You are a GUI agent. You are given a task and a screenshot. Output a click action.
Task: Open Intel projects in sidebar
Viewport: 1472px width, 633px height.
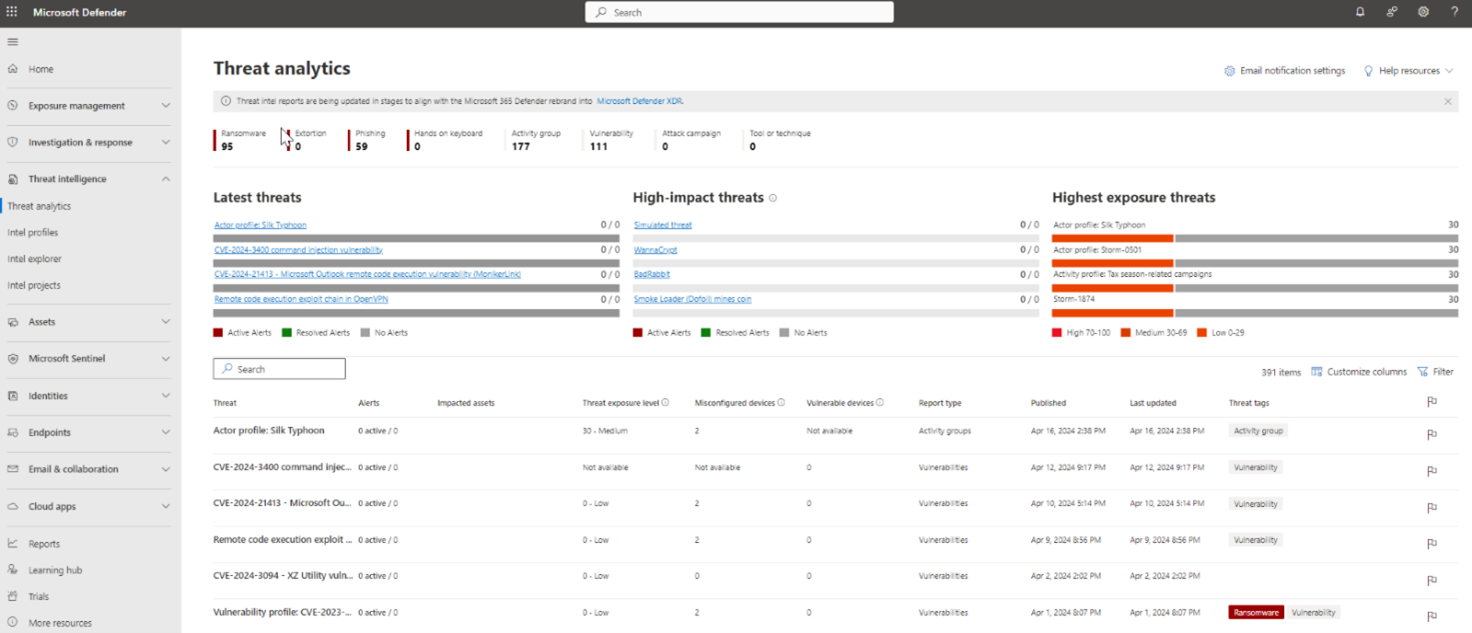pyautogui.click(x=34, y=285)
